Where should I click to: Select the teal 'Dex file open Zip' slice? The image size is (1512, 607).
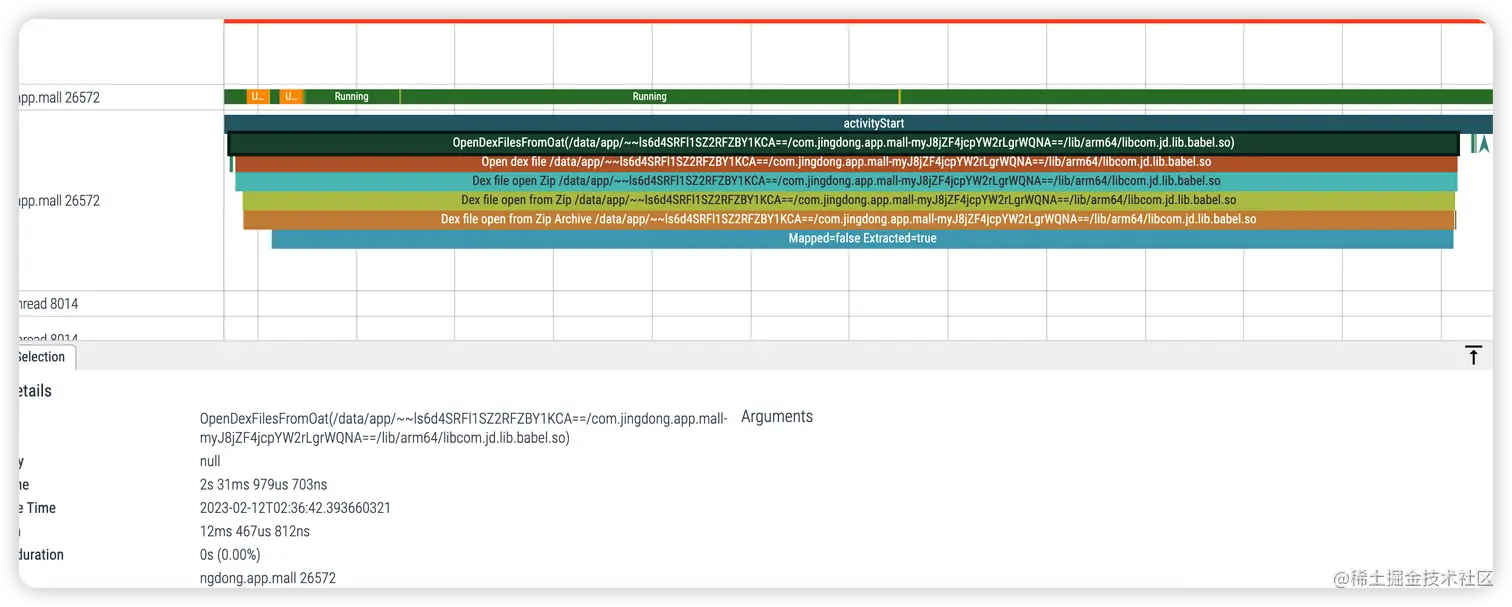point(846,181)
